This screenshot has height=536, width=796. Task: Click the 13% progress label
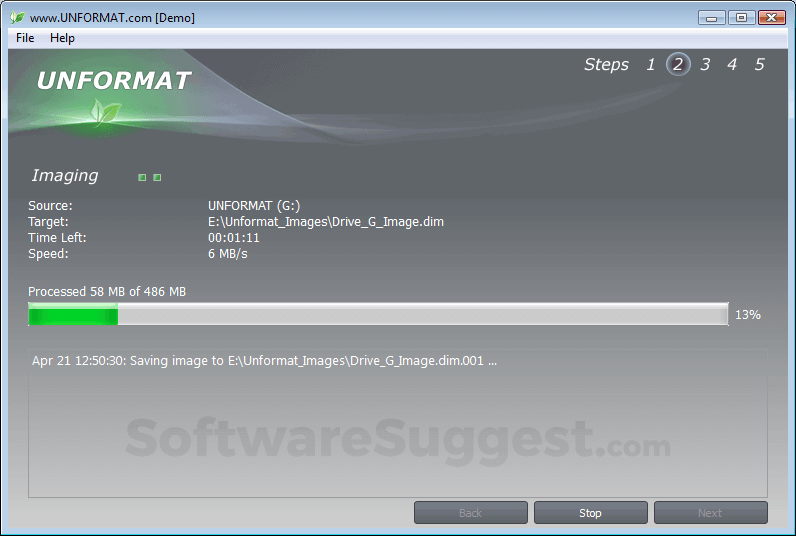point(748,315)
